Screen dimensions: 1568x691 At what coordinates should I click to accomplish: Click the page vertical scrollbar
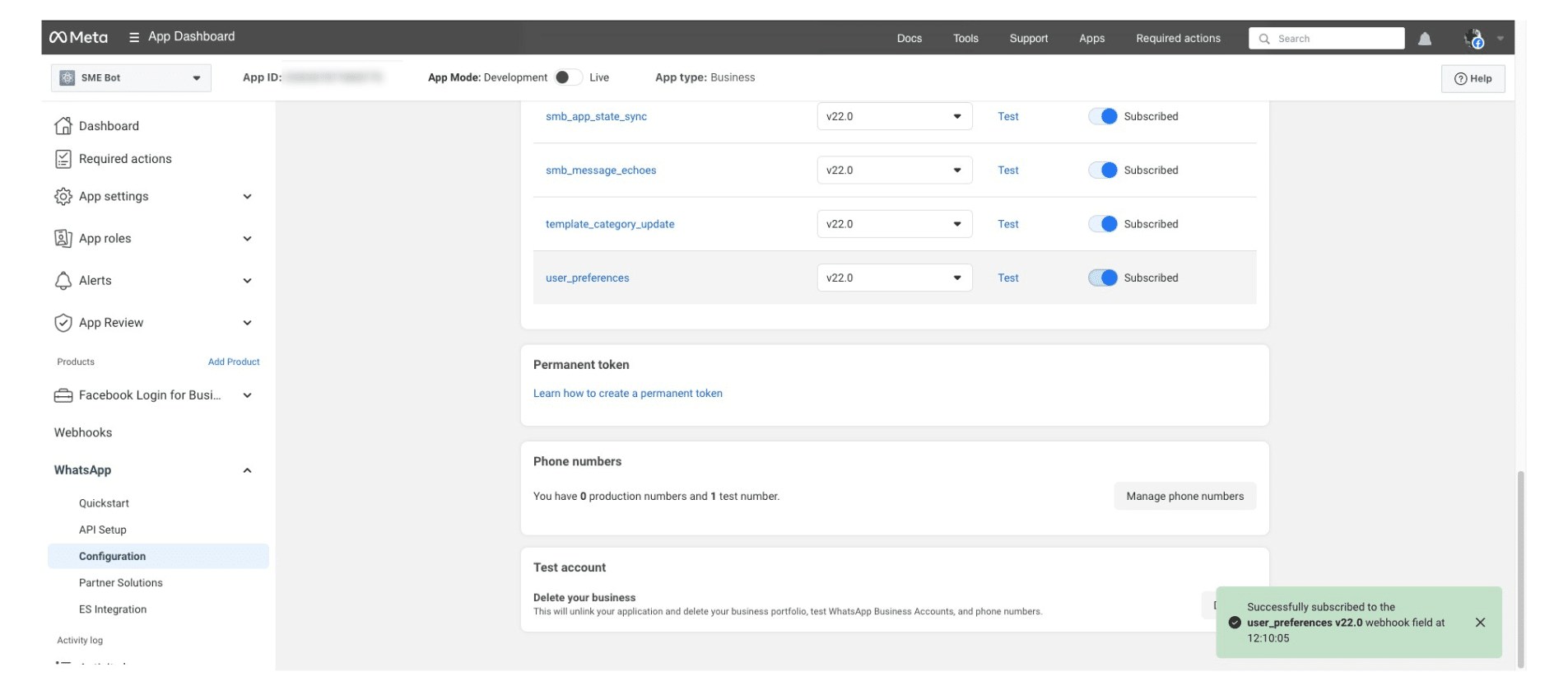[x=1520, y=568]
